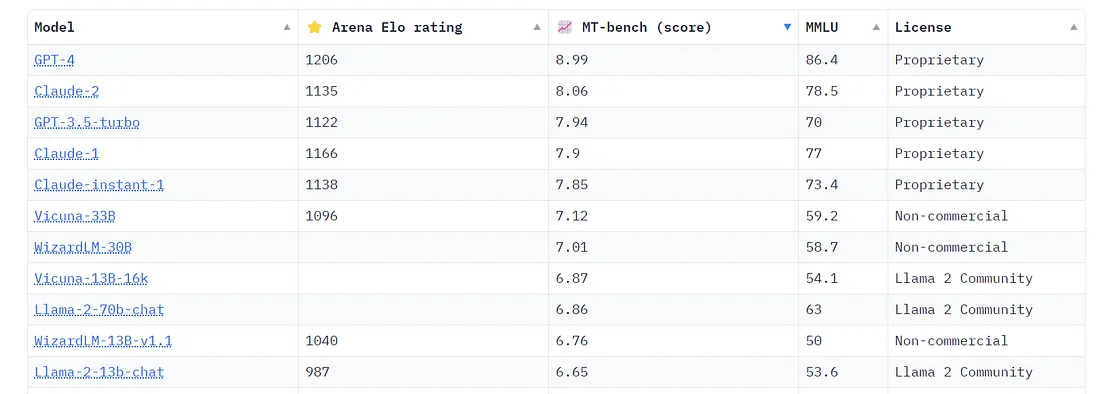Click the chart icon beside MT-bench score
The width and height of the screenshot is (1100, 394).
(x=565, y=27)
